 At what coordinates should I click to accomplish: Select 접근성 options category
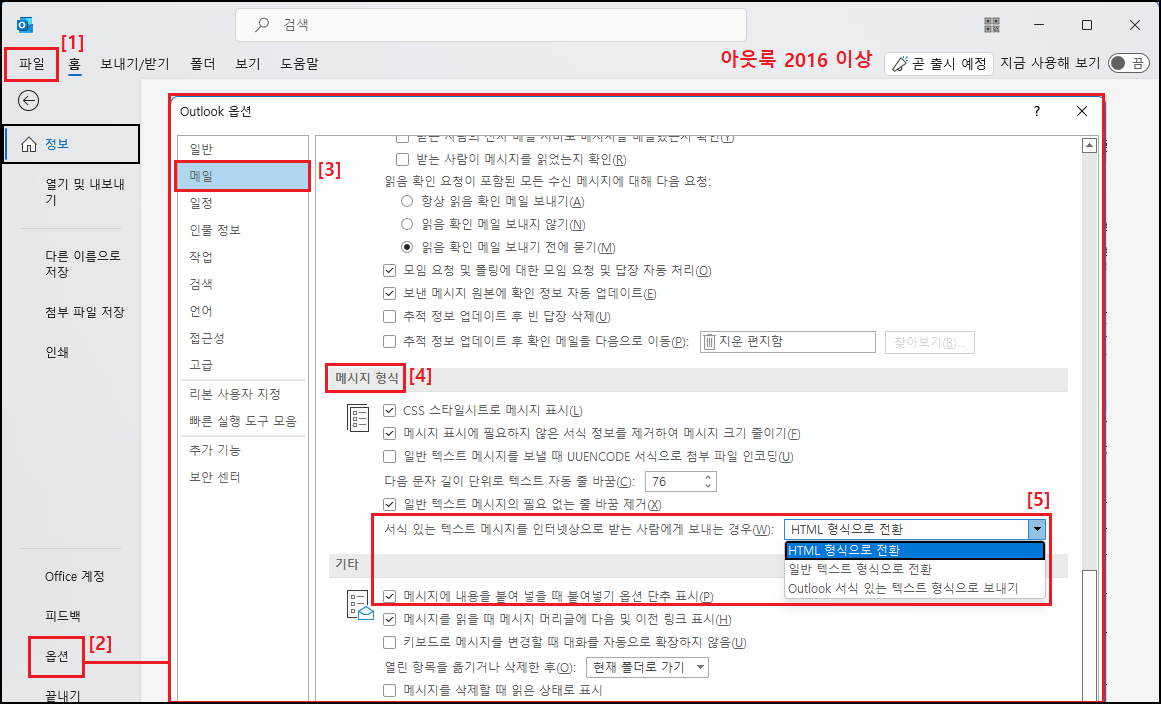click(243, 338)
